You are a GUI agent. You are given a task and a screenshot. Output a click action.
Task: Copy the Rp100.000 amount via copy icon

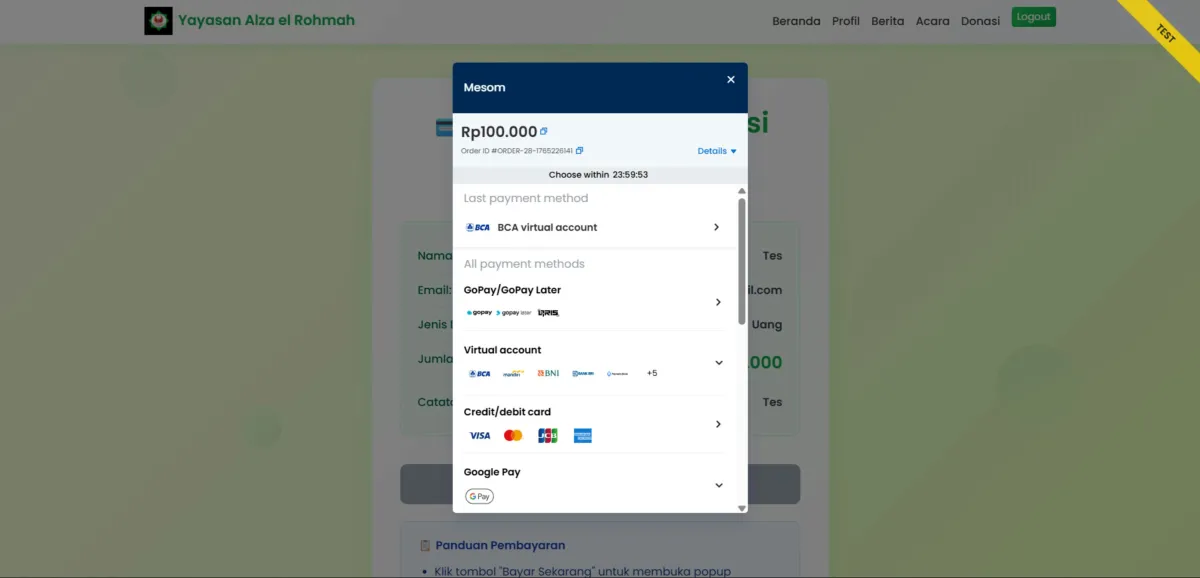coord(544,131)
